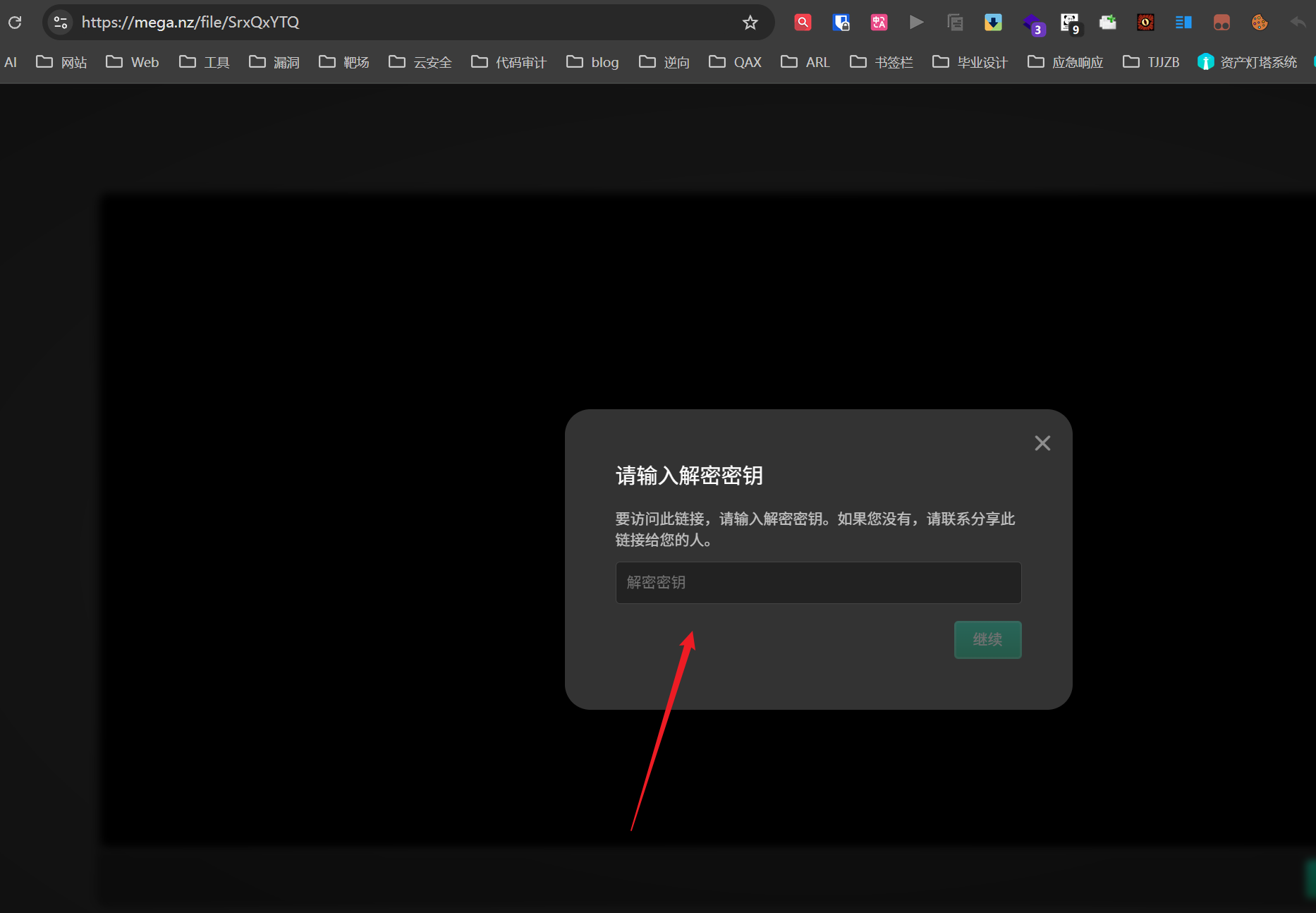Viewport: 1316px width, 913px height.
Task: Close the decryption key dialog
Action: pos(1042,443)
